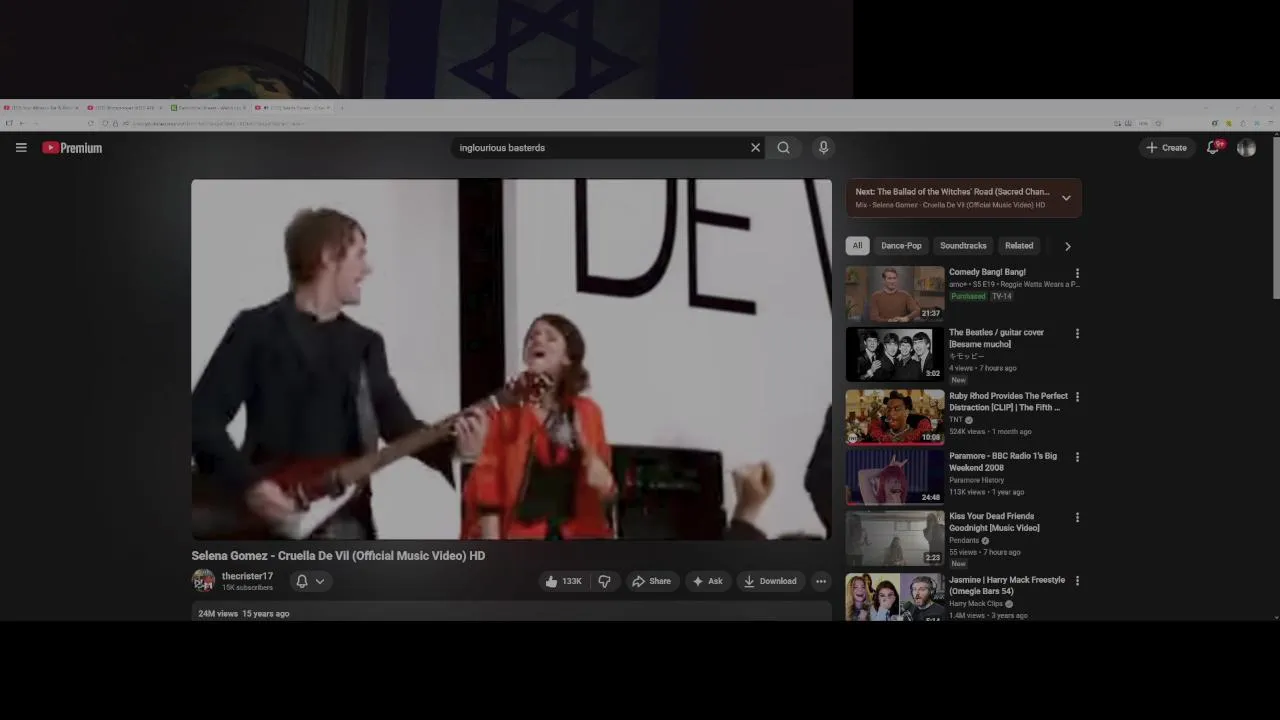This screenshot has height=720, width=1280.
Task: Open options for Paramore BBC Radio video
Action: tap(1077, 457)
